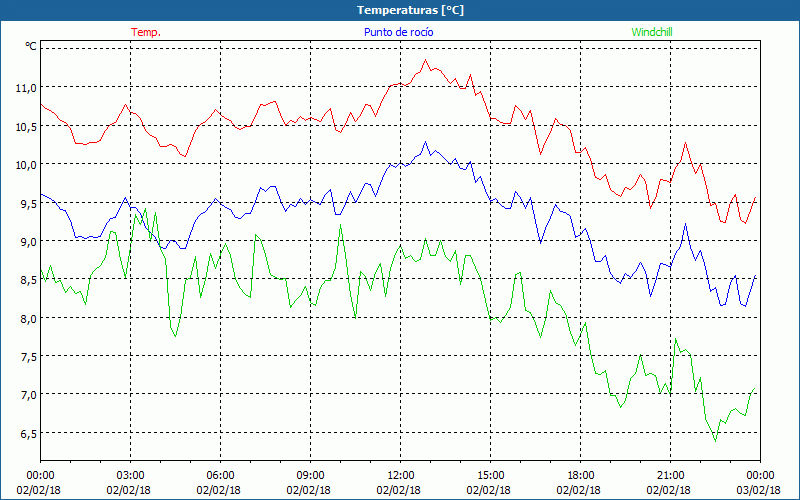Click the 10,5 y-axis value
Viewport: 800px width, 500px height.
click(x=26, y=127)
